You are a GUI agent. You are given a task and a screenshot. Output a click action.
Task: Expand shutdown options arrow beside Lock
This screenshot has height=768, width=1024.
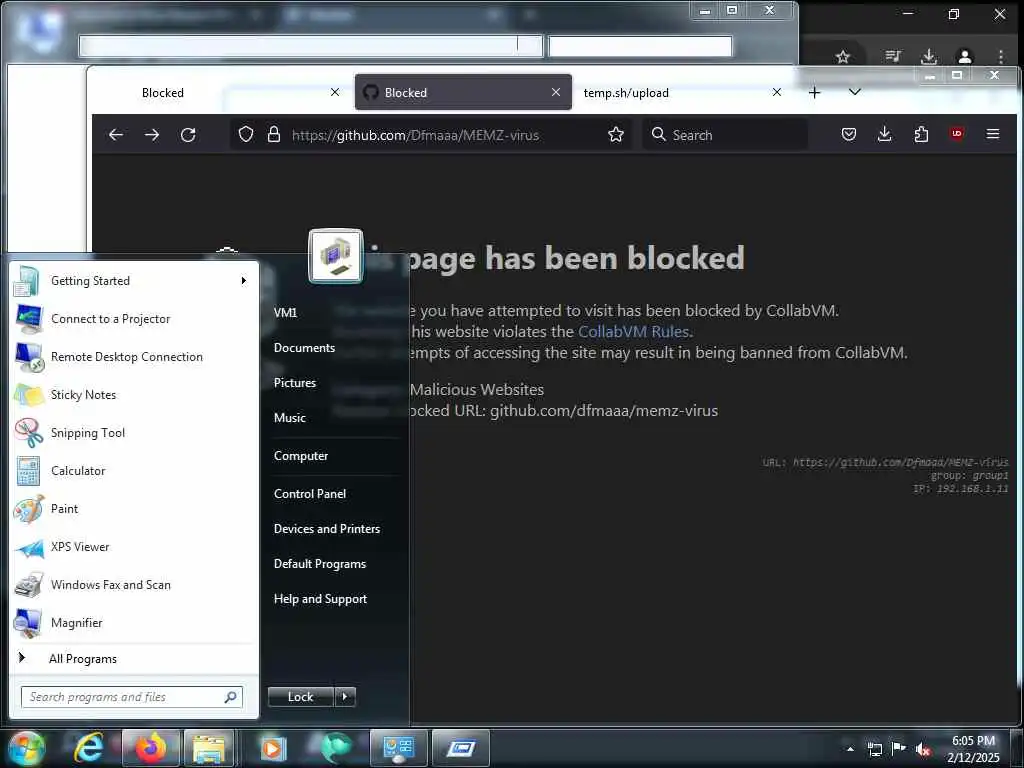[x=345, y=697]
